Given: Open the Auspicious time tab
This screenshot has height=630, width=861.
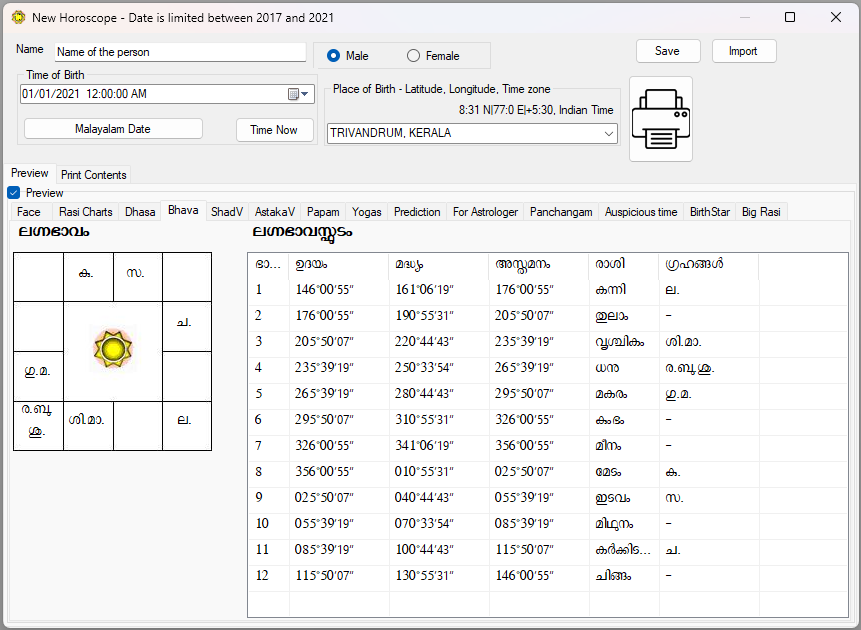Looking at the screenshot, I should [x=640, y=211].
